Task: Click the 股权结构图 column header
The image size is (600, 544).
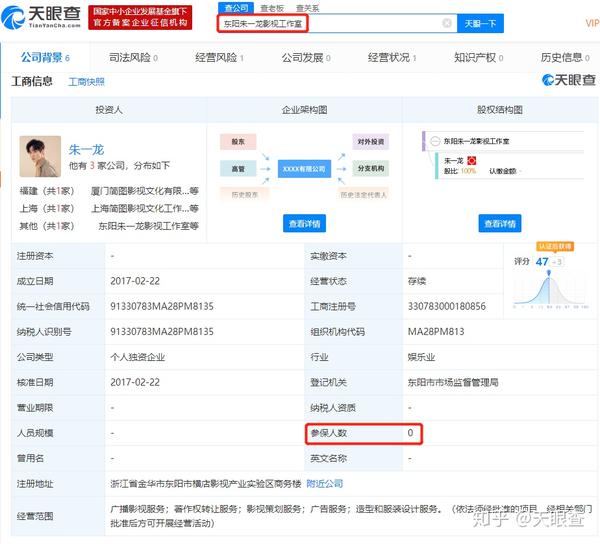Action: coord(500,110)
